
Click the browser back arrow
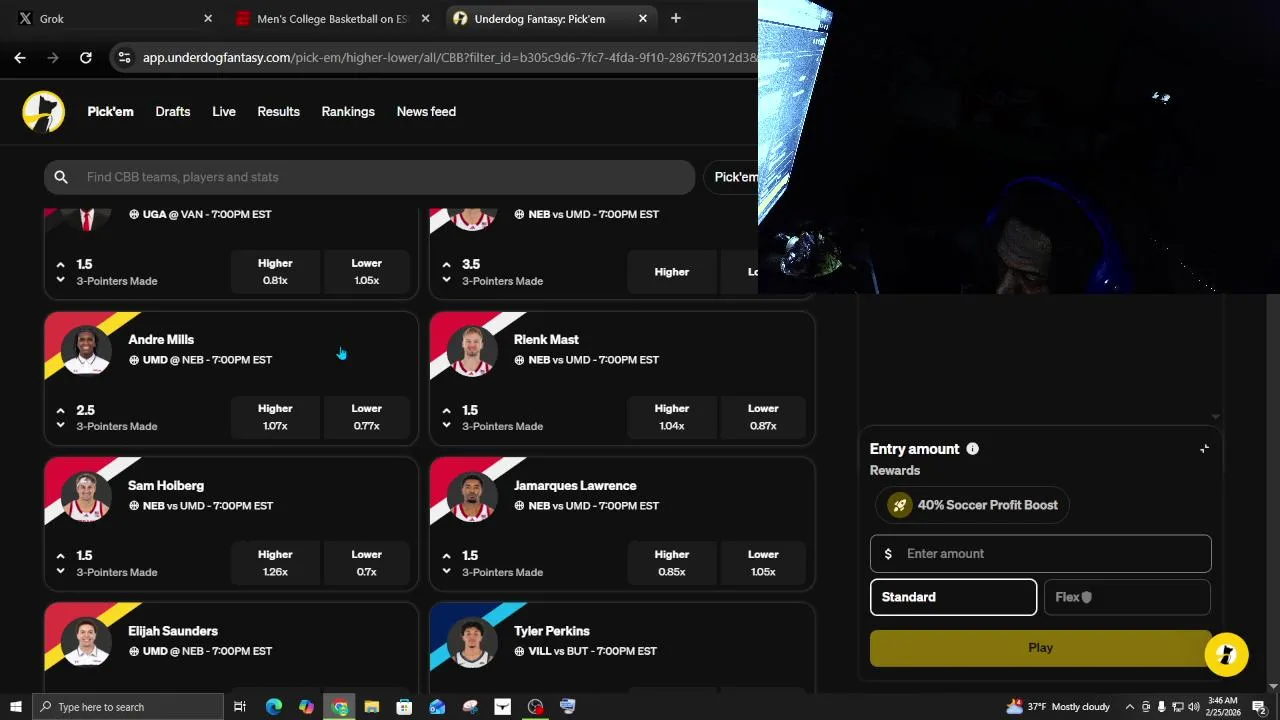pyautogui.click(x=20, y=58)
